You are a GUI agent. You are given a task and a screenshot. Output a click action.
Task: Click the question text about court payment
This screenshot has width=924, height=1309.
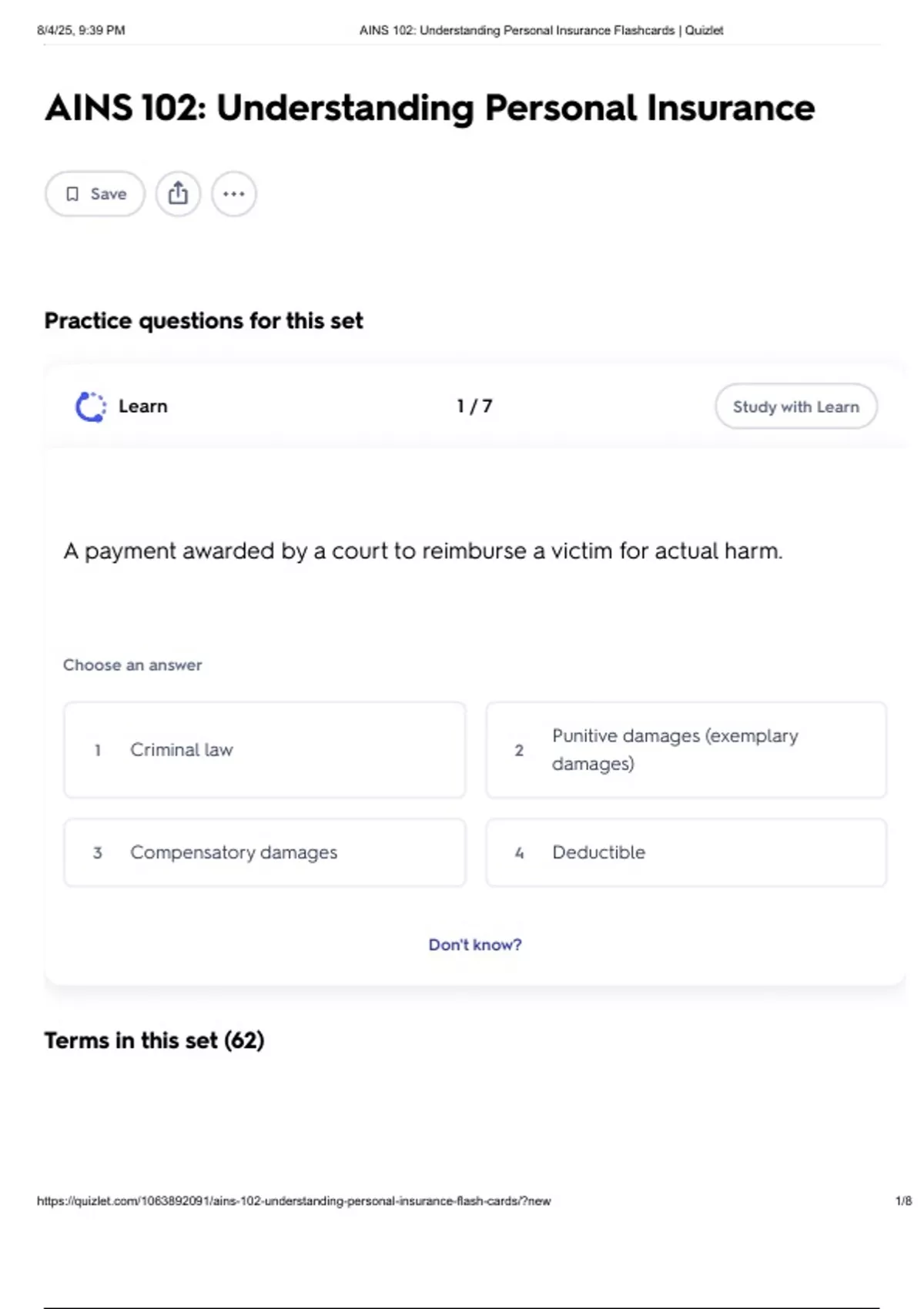point(423,551)
